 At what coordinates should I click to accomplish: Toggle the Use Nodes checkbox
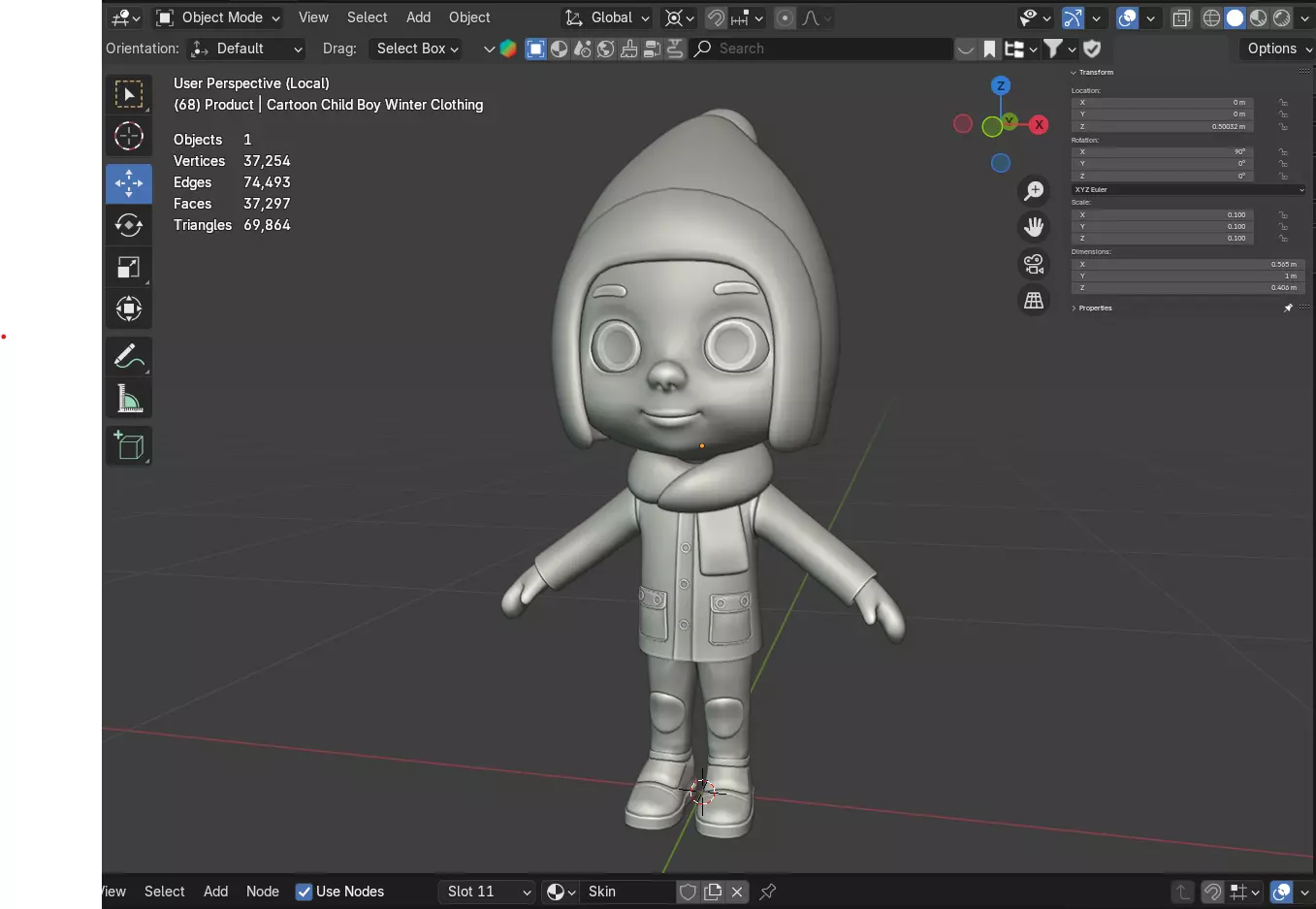304,892
